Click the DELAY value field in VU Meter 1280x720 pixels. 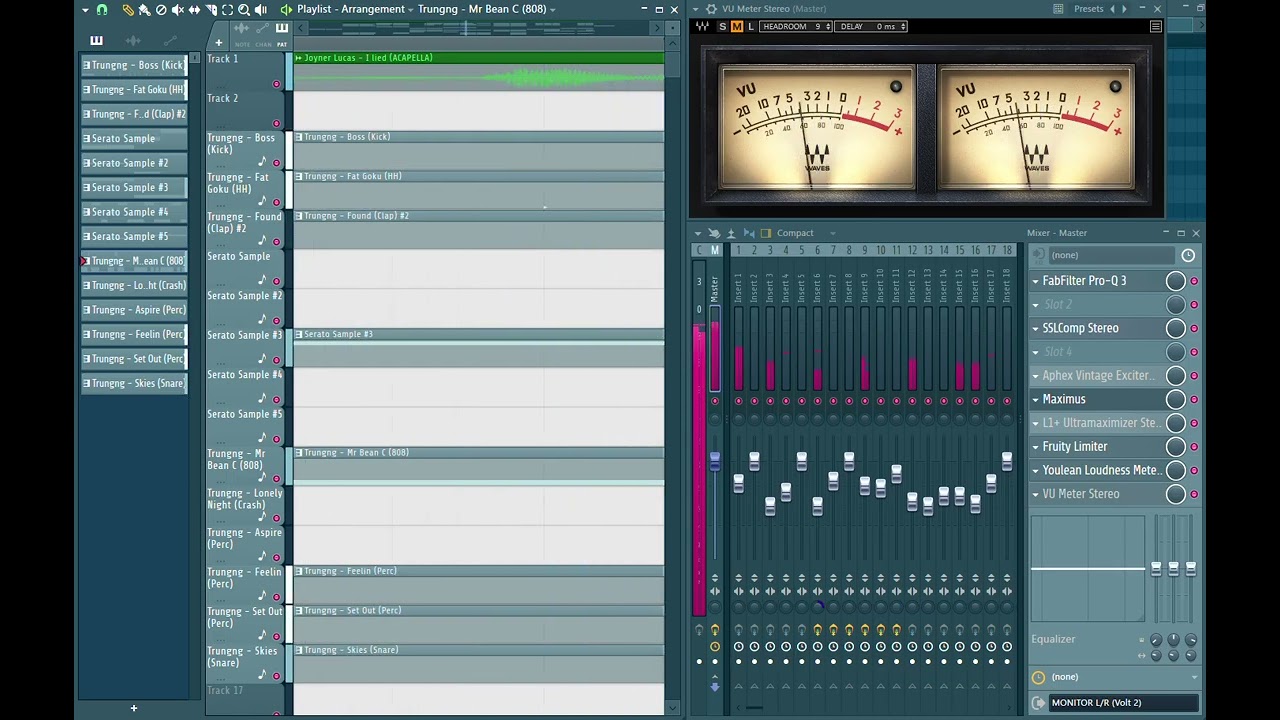(x=872, y=27)
